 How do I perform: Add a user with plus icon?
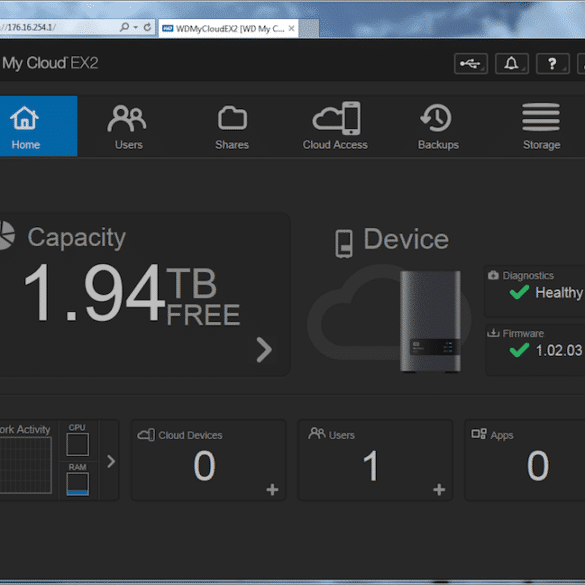pyautogui.click(x=439, y=489)
